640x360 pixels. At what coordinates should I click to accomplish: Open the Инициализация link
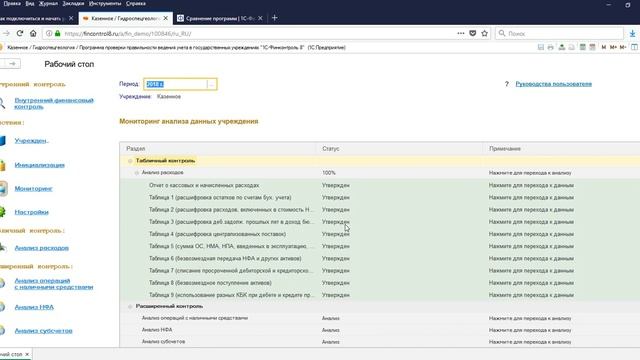[x=40, y=165]
